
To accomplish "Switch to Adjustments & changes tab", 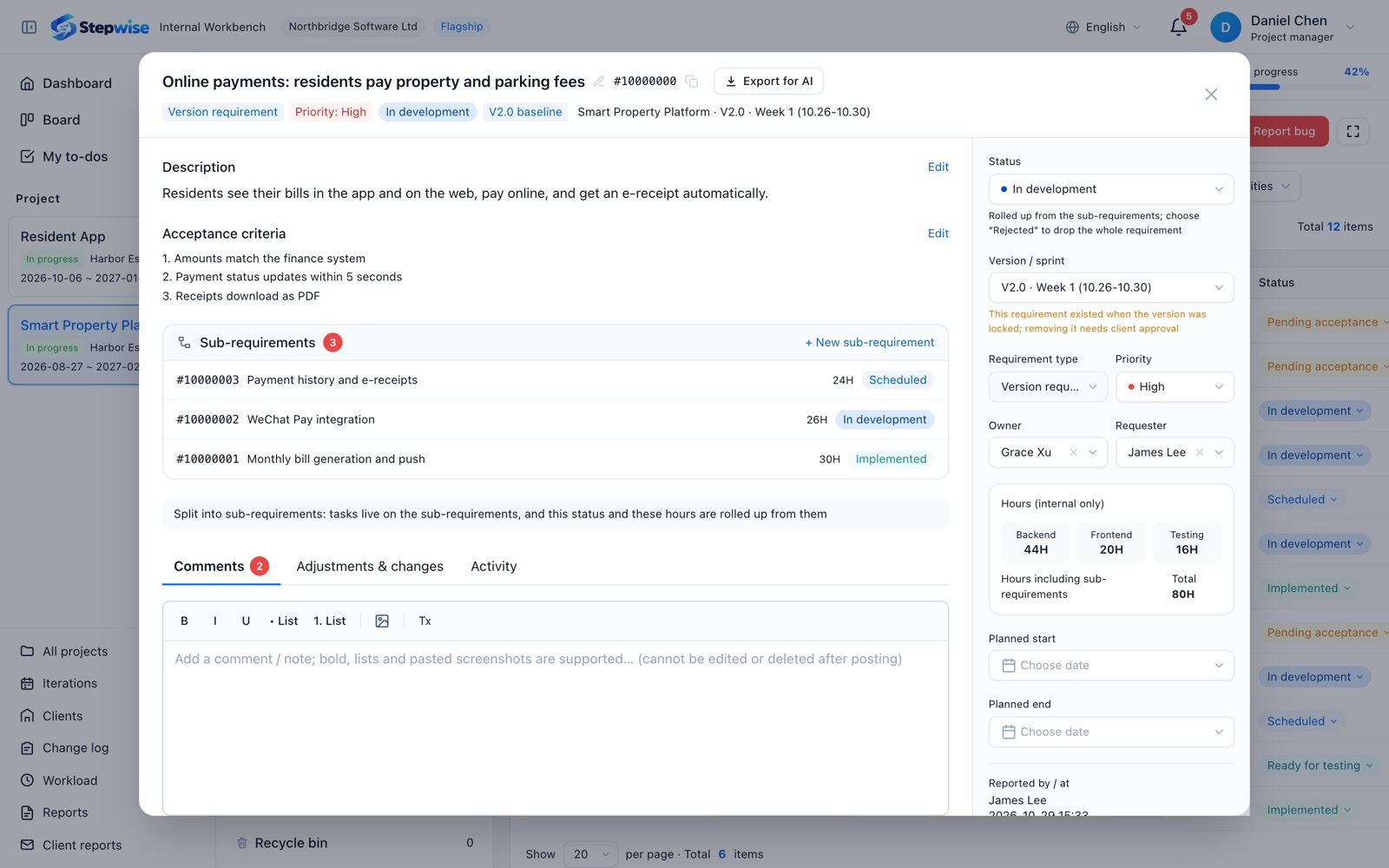I will point(370,566).
